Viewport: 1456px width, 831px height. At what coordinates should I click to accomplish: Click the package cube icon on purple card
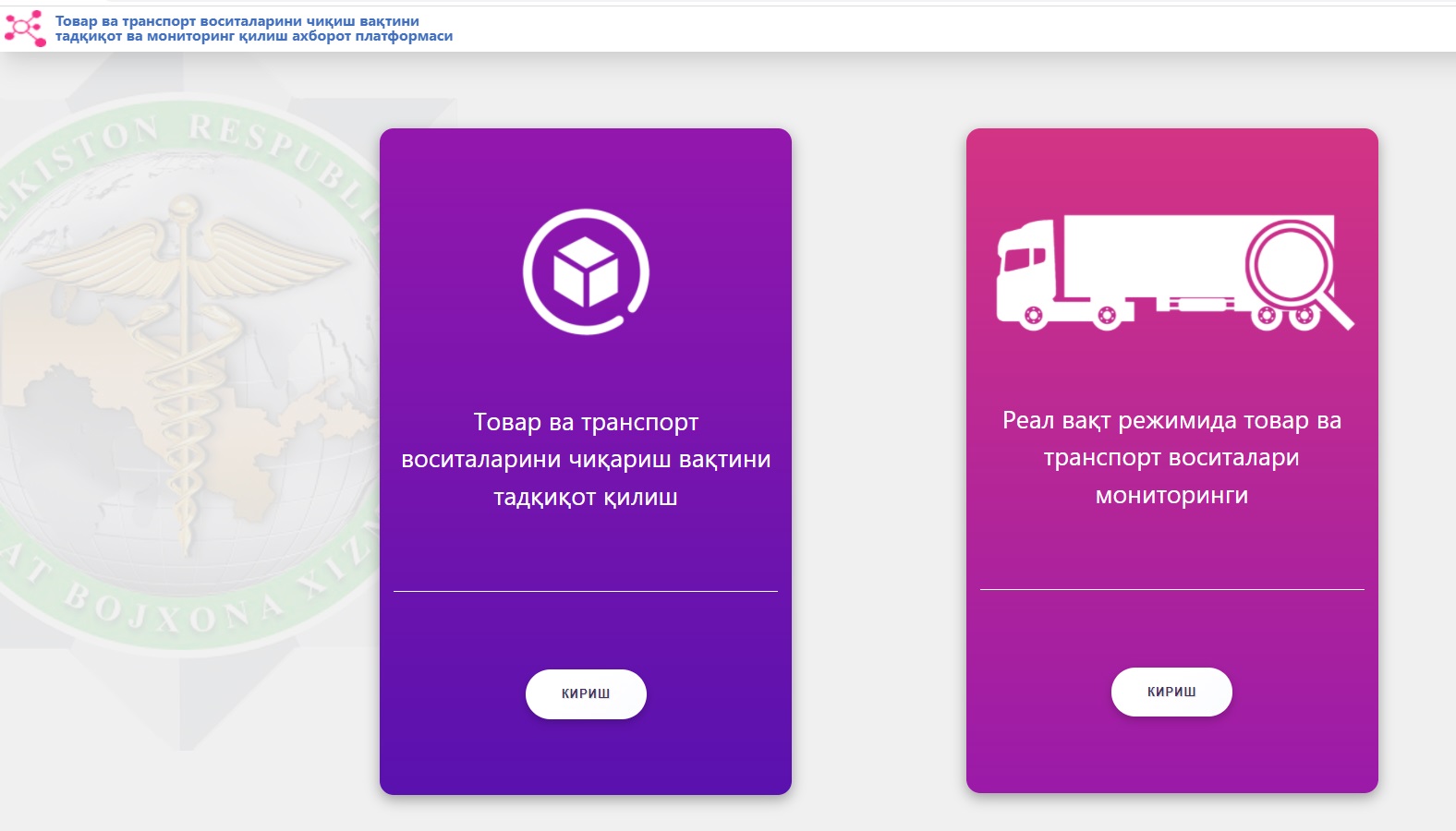(586, 271)
